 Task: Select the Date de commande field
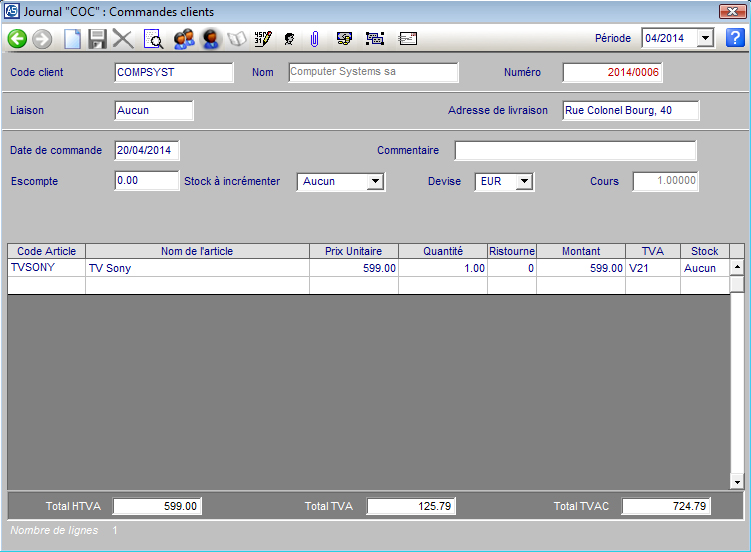(147, 151)
